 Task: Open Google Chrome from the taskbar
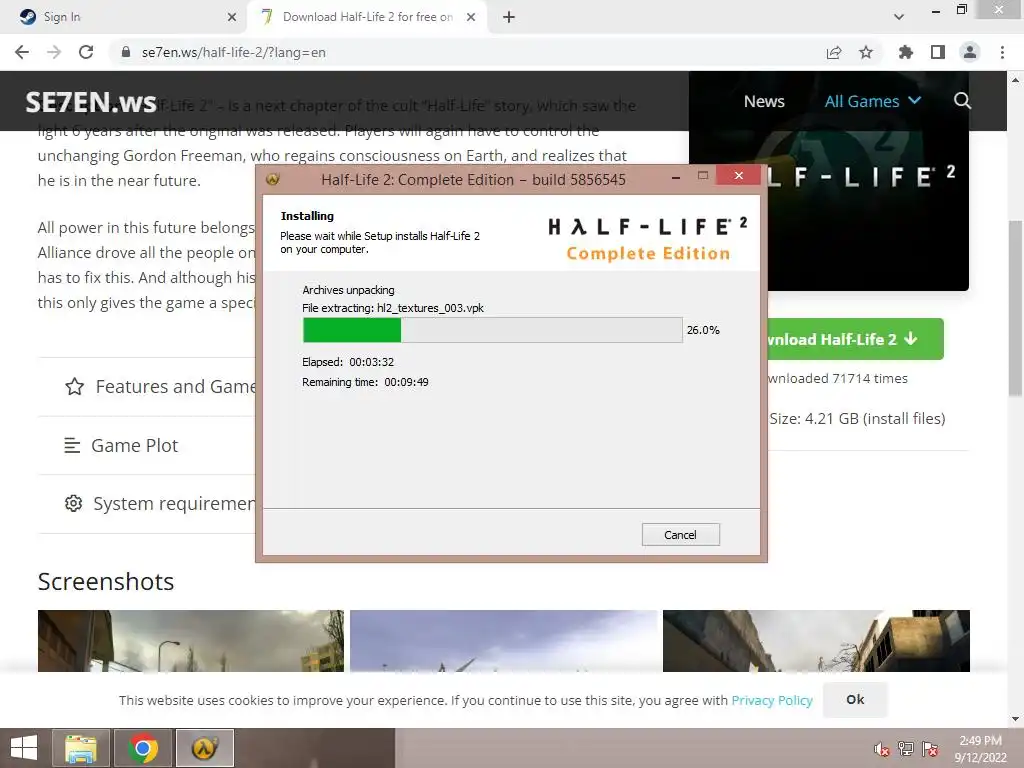pyautogui.click(x=142, y=748)
